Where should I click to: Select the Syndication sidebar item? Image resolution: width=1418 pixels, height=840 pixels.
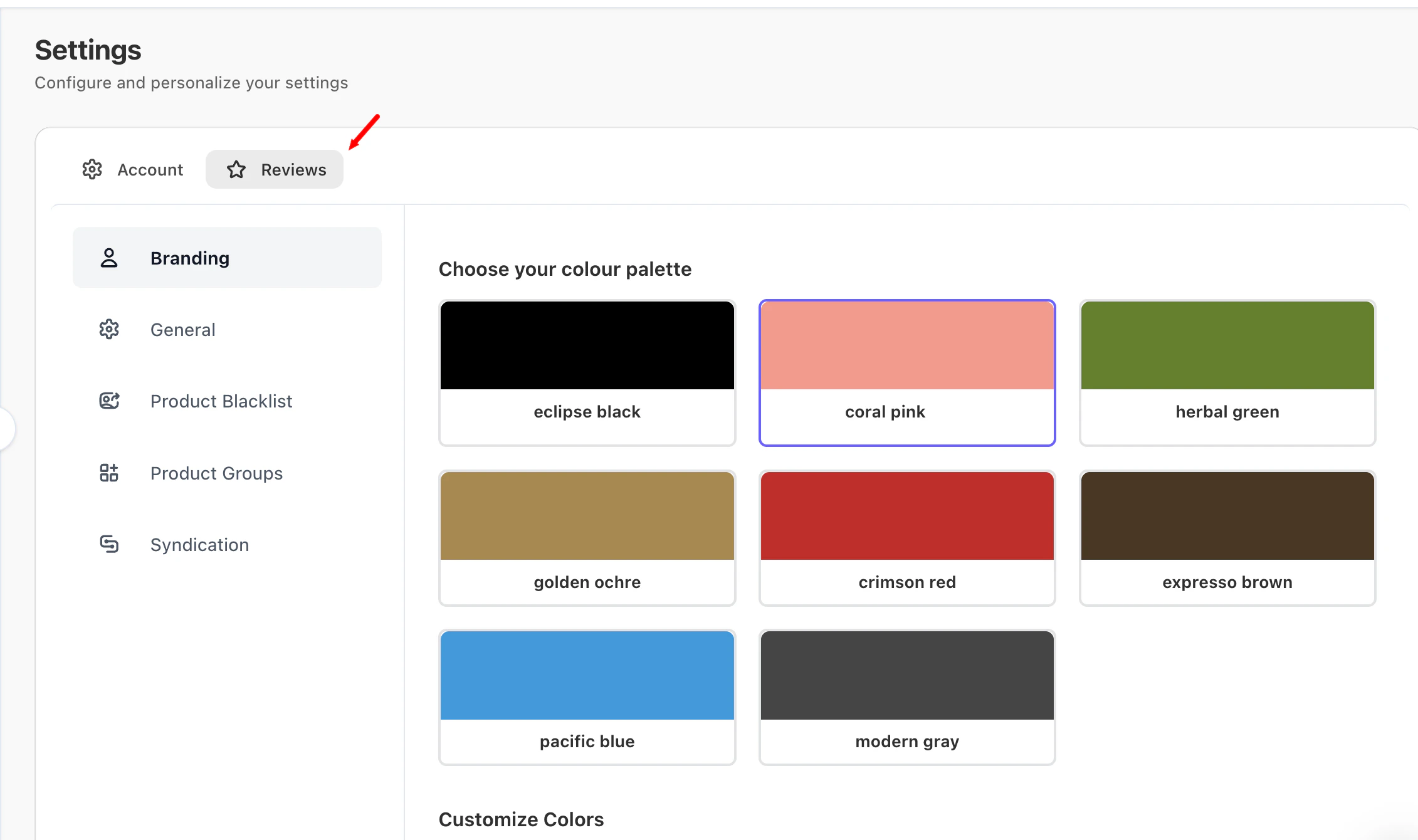(199, 545)
